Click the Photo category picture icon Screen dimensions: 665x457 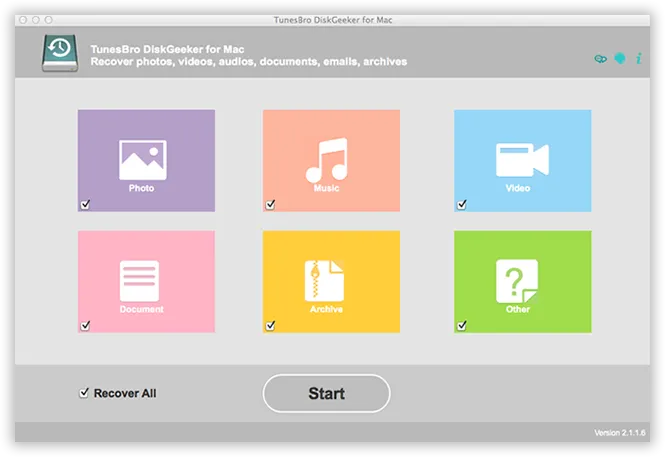pos(141,159)
